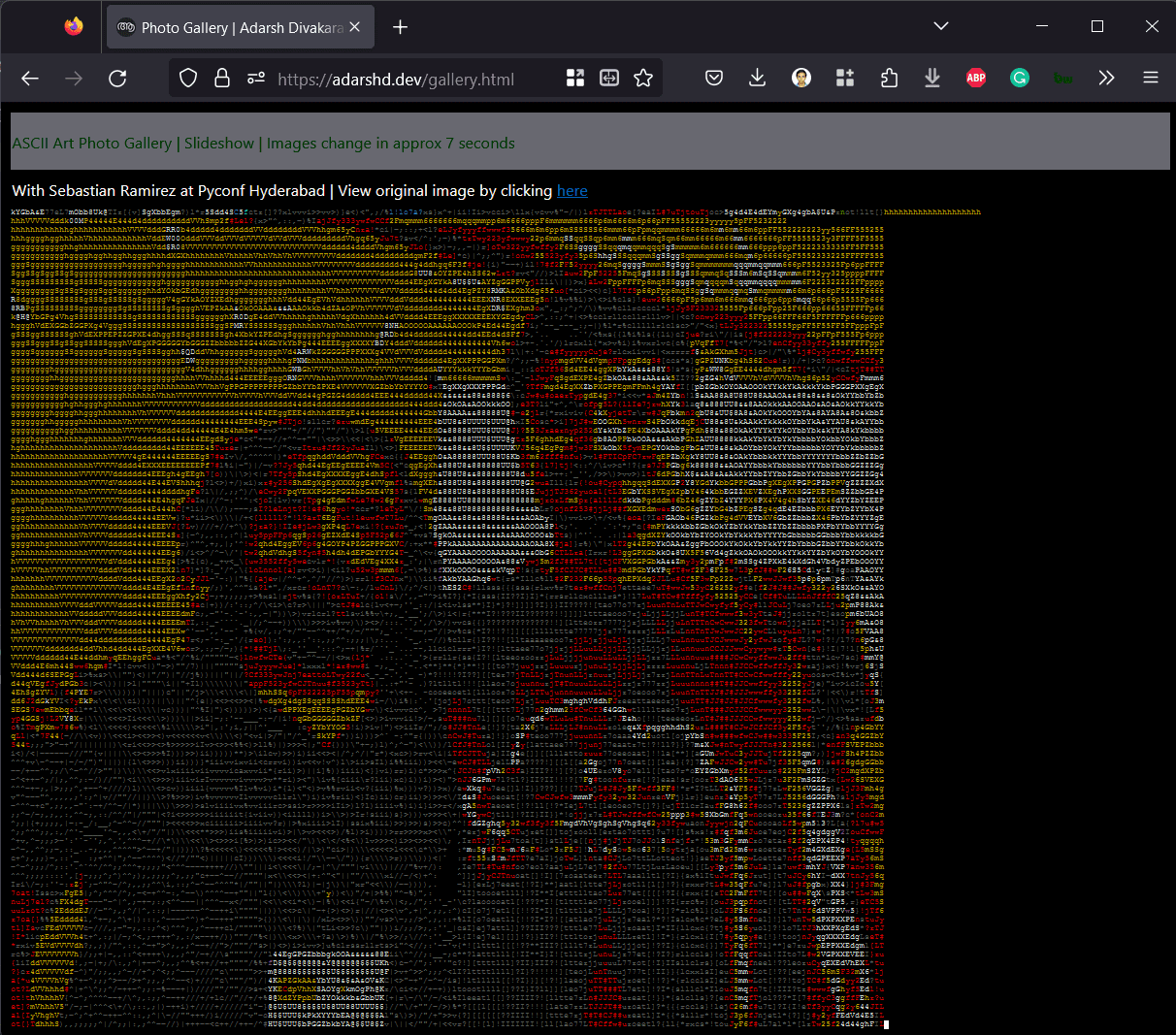Show more tools overflow chevron menu
Viewport: 1176px width, 1035px height.
click(1107, 79)
